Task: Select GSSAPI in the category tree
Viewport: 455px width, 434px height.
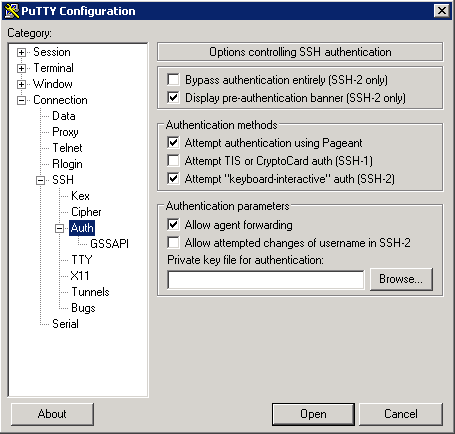Action: point(109,244)
